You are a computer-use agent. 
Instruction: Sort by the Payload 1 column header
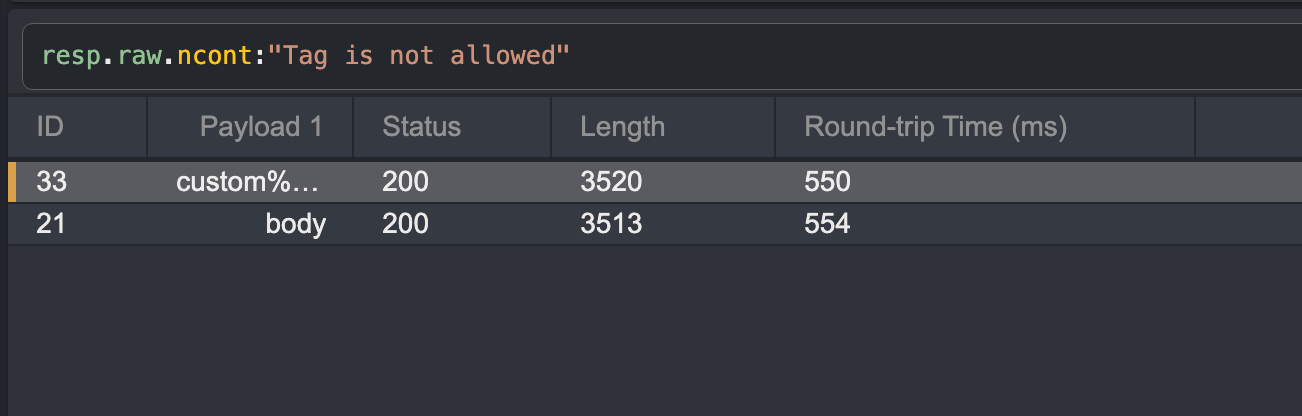click(261, 127)
